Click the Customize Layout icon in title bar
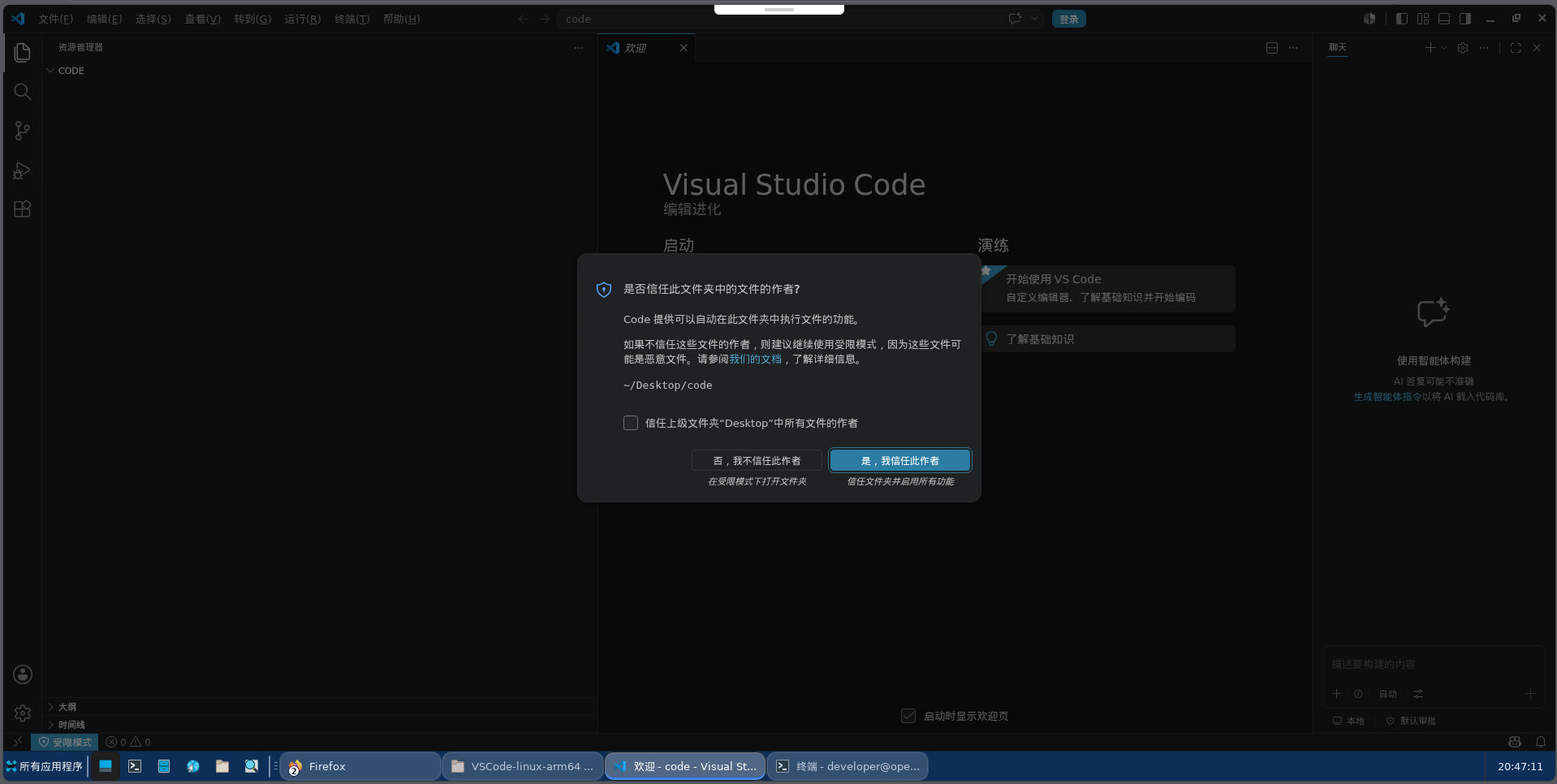 [1423, 19]
